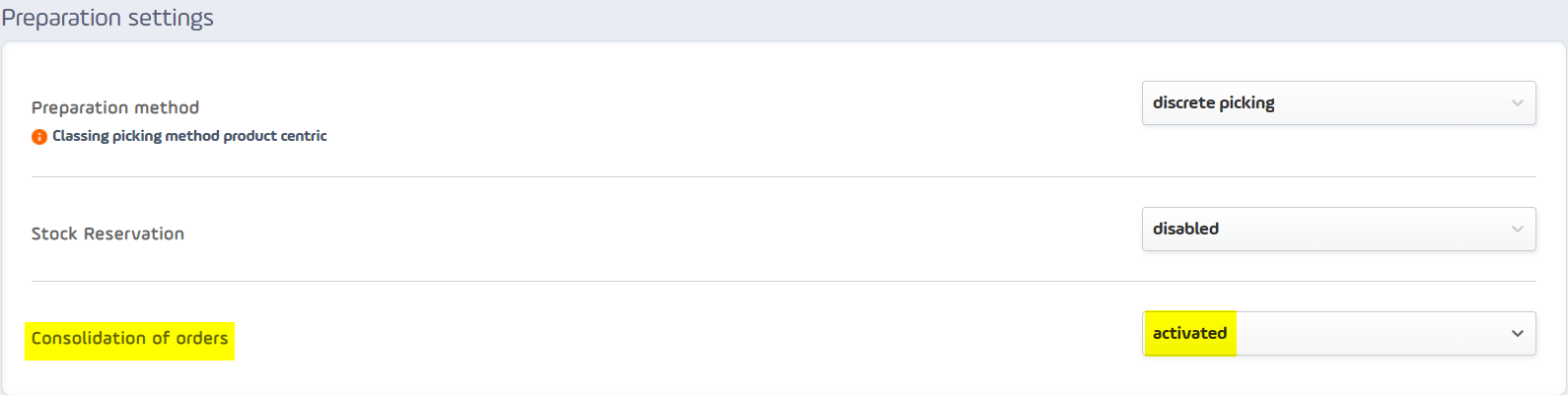Screen dimensions: 1568x395
Task: Select the 'discrete picking' value text
Action: coord(1213,103)
